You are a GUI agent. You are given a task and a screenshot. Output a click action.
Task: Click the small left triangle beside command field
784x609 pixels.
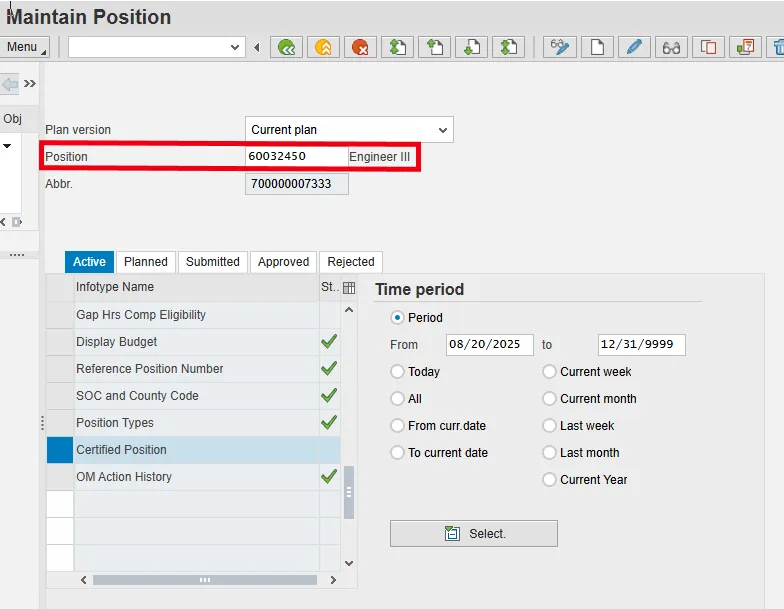click(x=256, y=48)
